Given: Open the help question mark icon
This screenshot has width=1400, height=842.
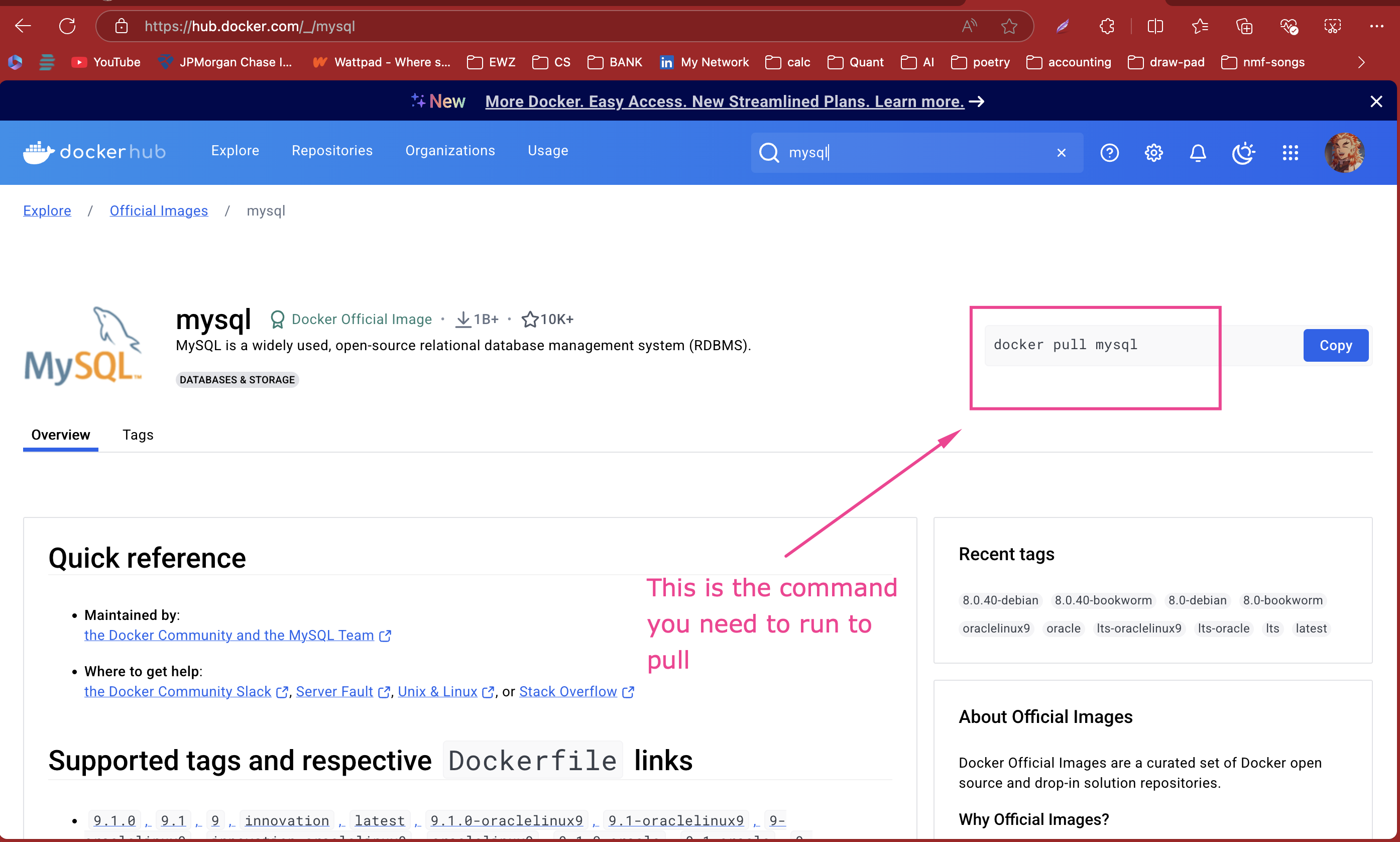Looking at the screenshot, I should click(x=1109, y=153).
